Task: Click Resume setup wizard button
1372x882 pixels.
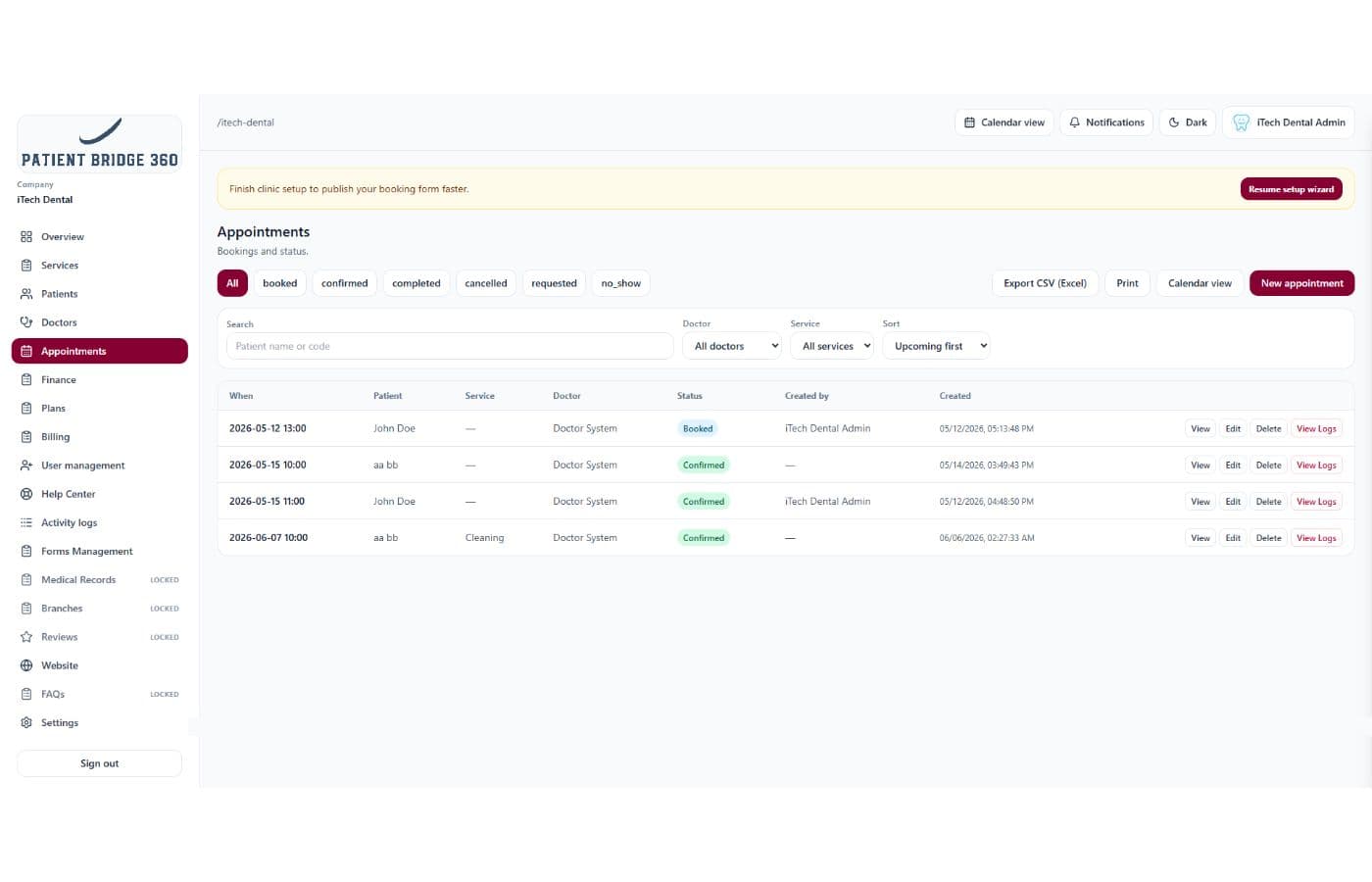Action: click(1291, 189)
